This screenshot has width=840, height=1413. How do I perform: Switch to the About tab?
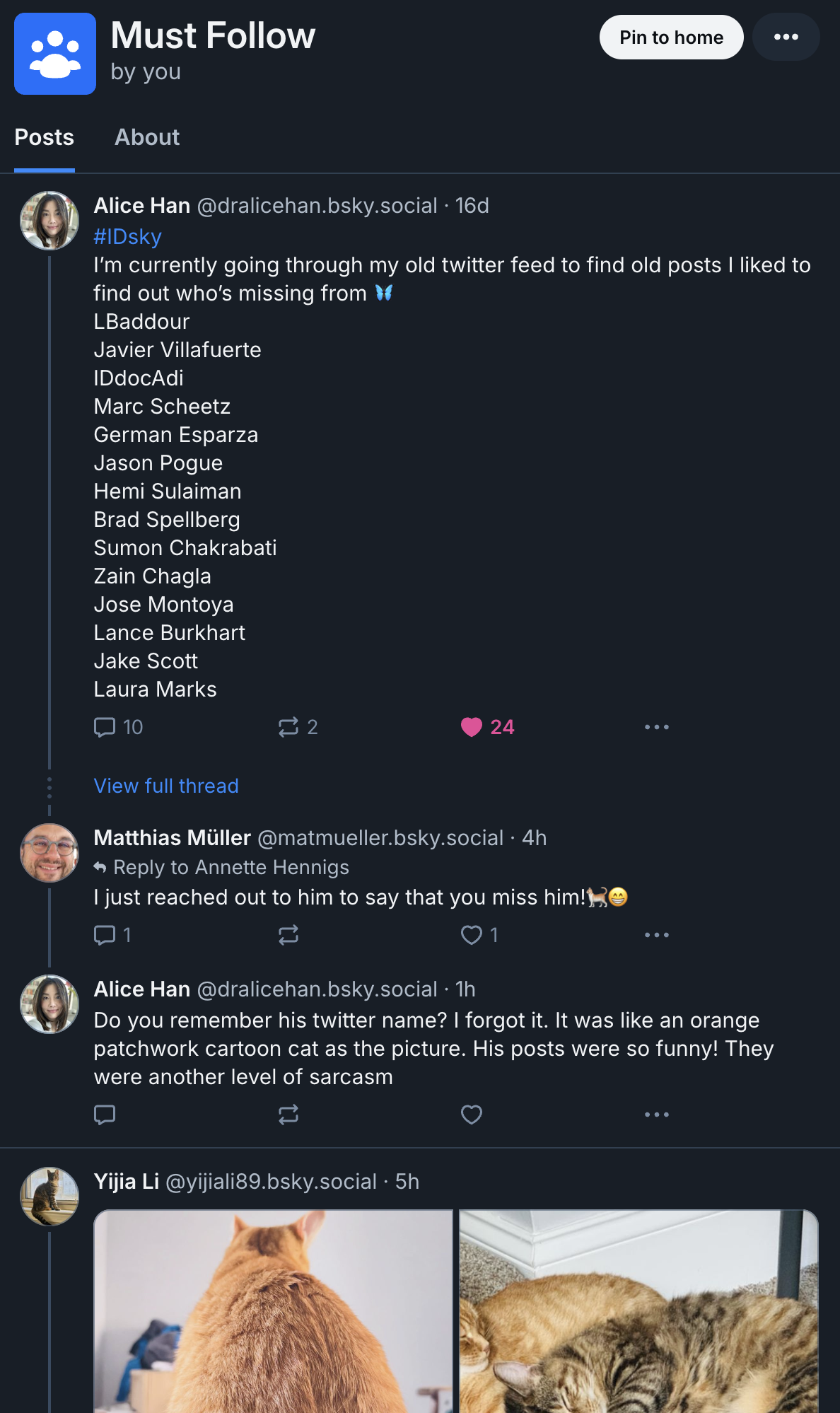point(147,137)
